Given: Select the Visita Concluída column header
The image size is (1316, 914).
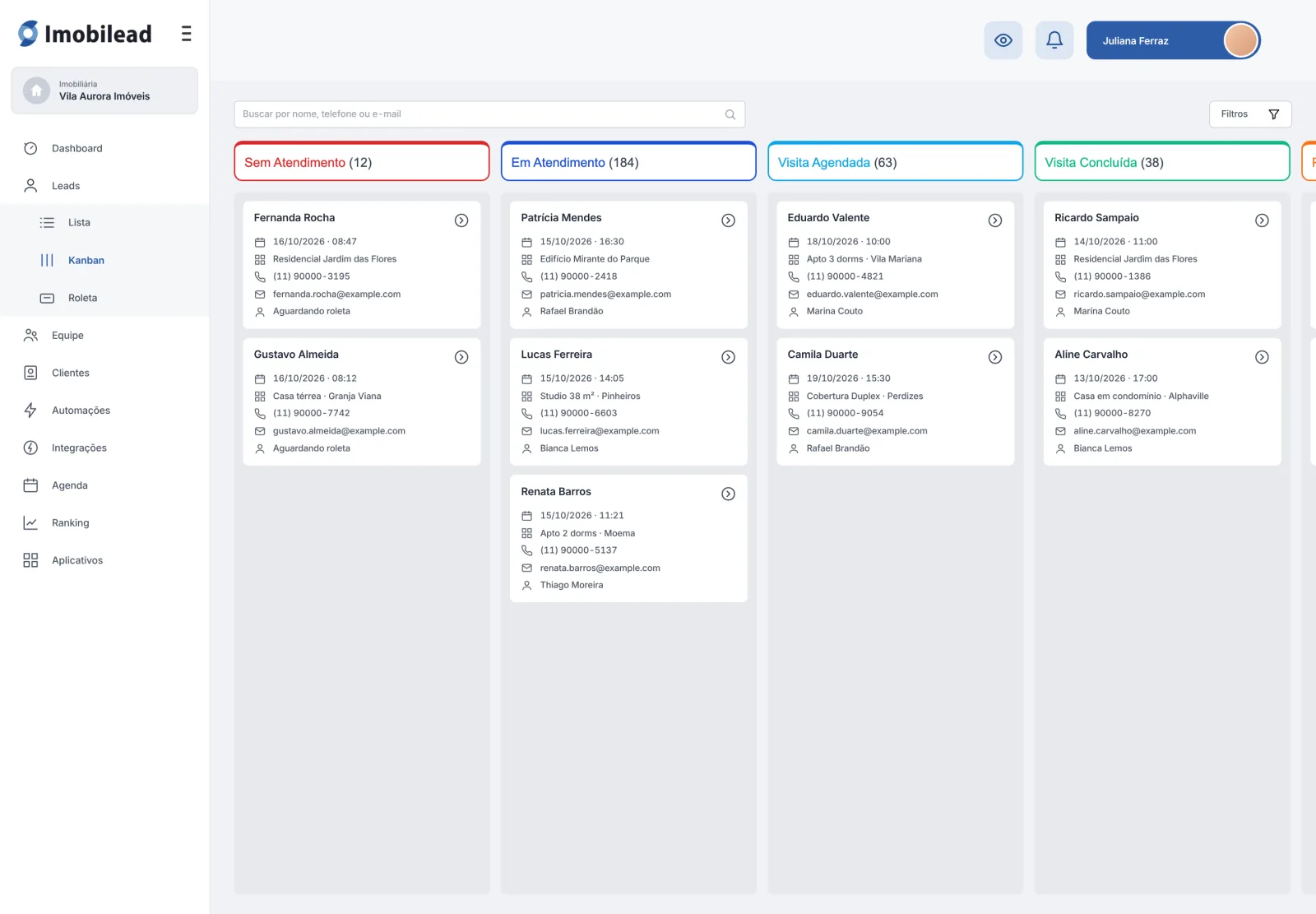Looking at the screenshot, I should pyautogui.click(x=1162, y=162).
